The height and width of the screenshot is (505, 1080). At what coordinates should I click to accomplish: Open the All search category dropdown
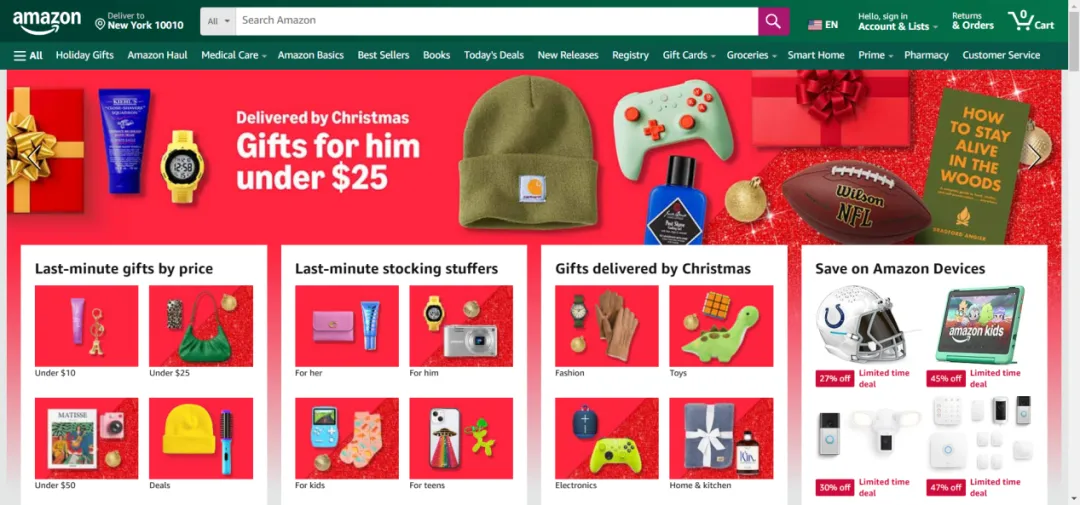point(218,21)
